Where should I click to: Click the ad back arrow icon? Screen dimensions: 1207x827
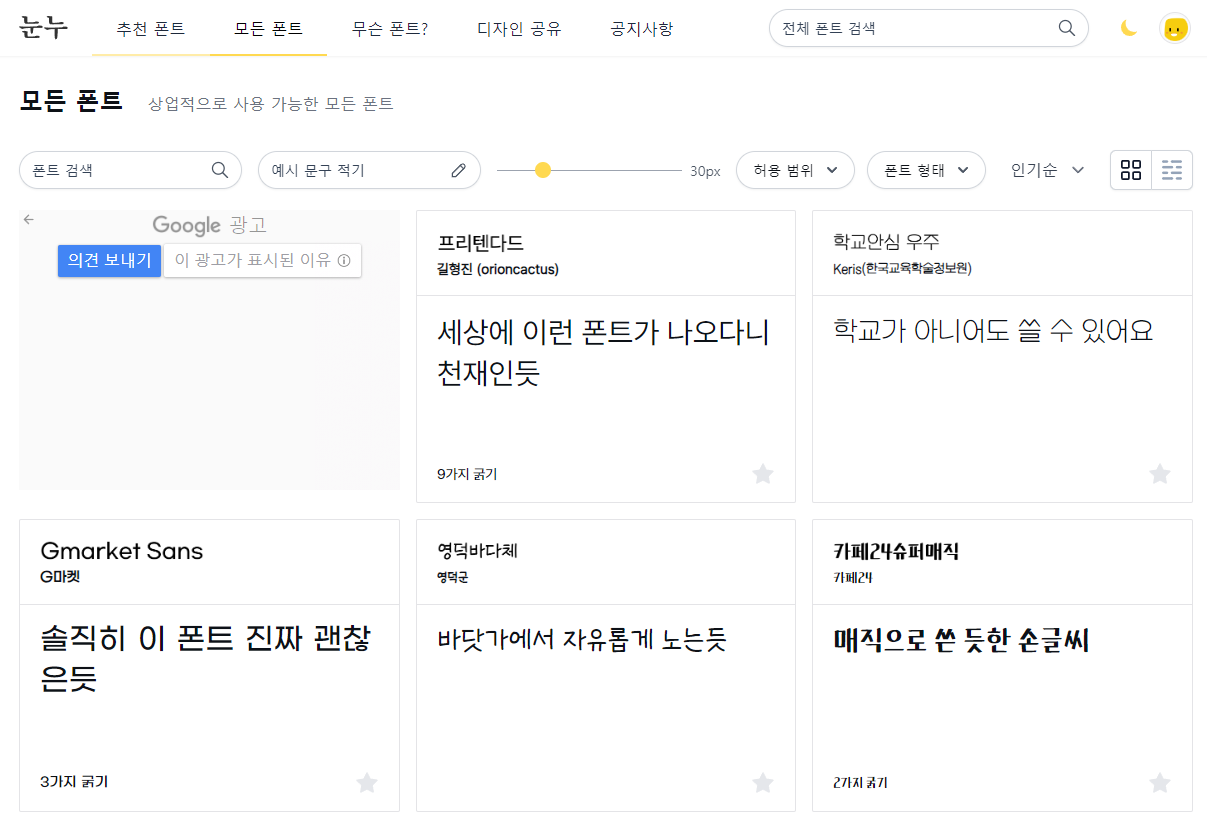(x=29, y=219)
